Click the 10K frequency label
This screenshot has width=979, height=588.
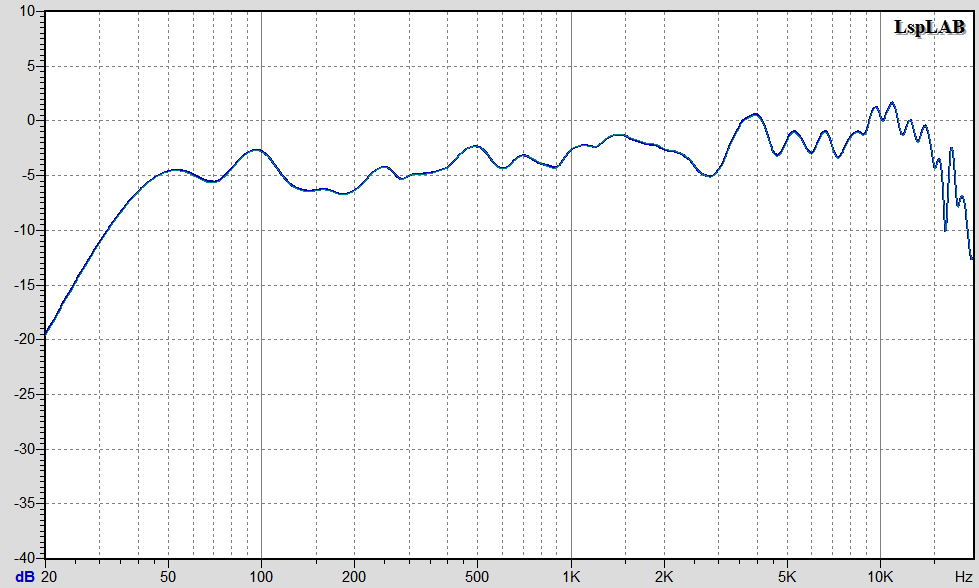[880, 577]
